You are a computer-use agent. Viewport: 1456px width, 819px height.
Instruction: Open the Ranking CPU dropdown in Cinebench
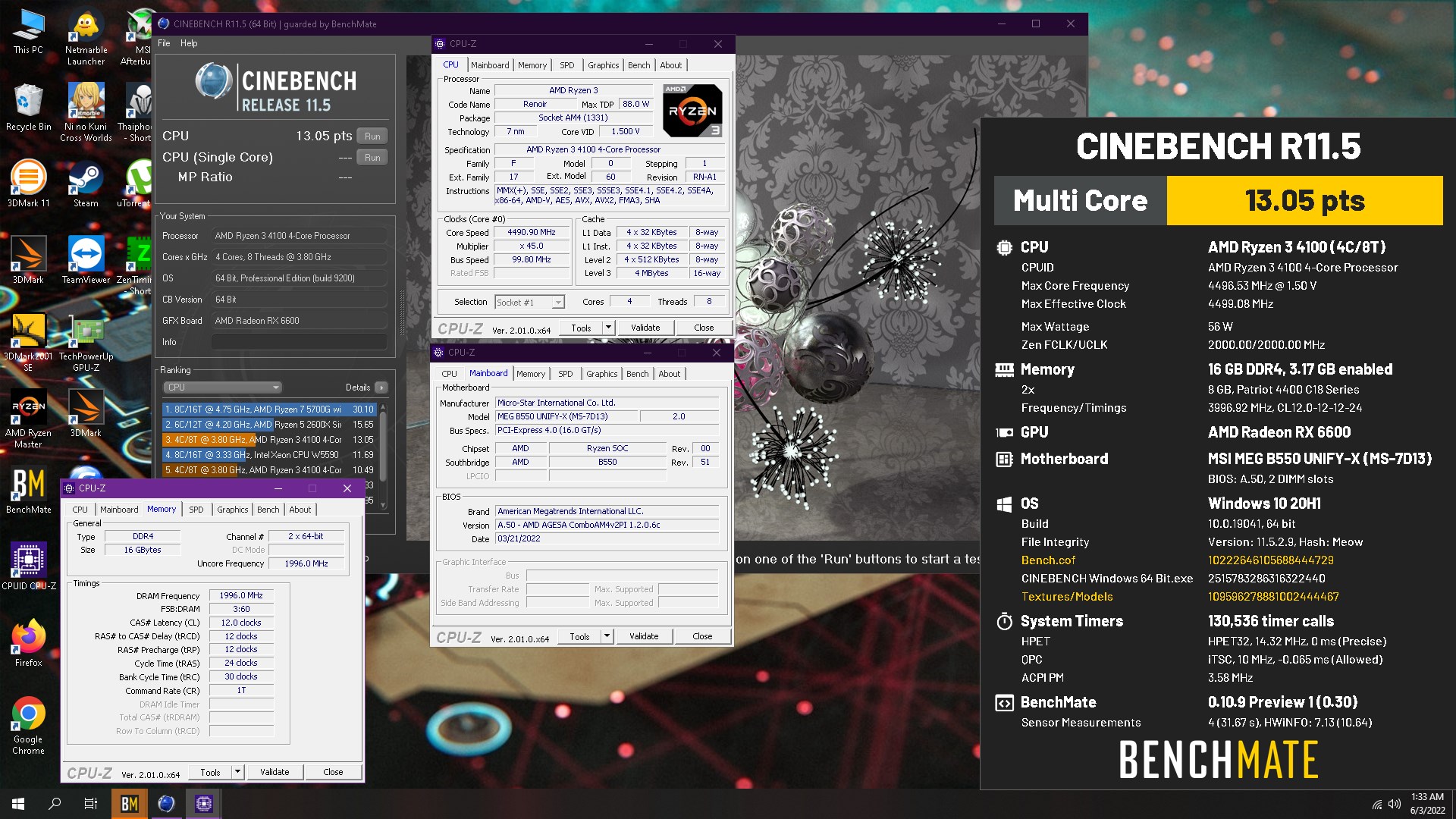(x=222, y=388)
